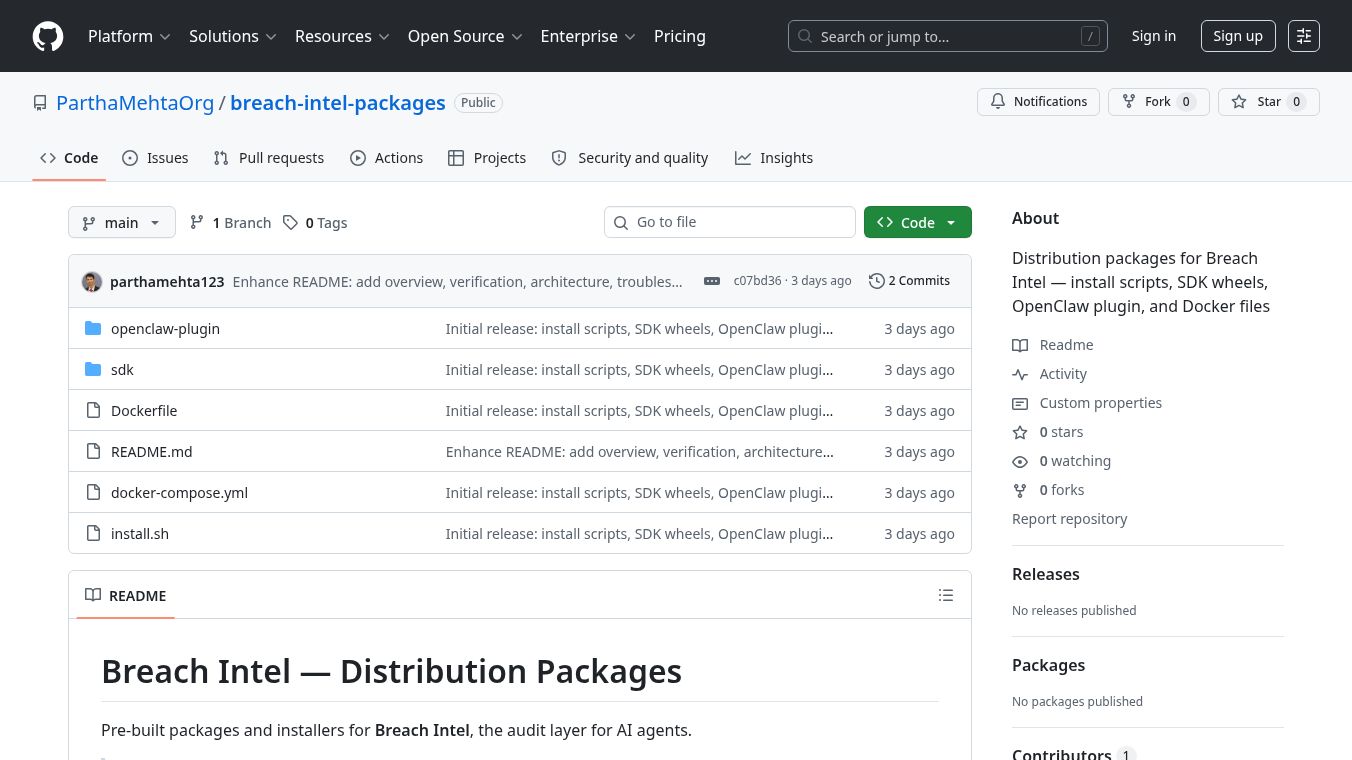
Task: Expand the Platform menu
Action: point(129,36)
